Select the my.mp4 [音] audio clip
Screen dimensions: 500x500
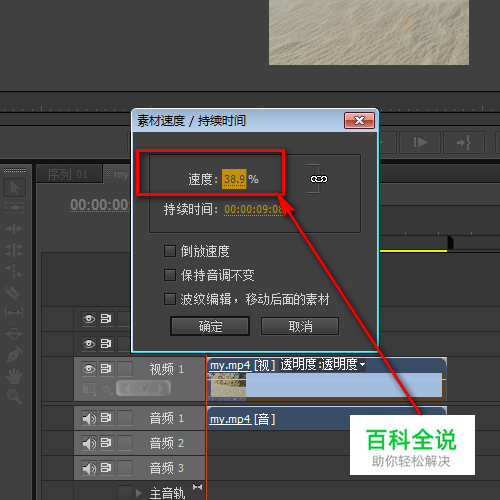(x=327, y=418)
